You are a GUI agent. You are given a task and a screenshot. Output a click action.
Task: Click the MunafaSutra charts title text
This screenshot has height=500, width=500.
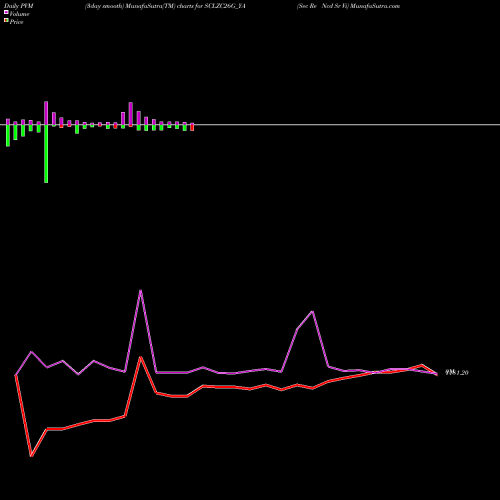(165, 6)
